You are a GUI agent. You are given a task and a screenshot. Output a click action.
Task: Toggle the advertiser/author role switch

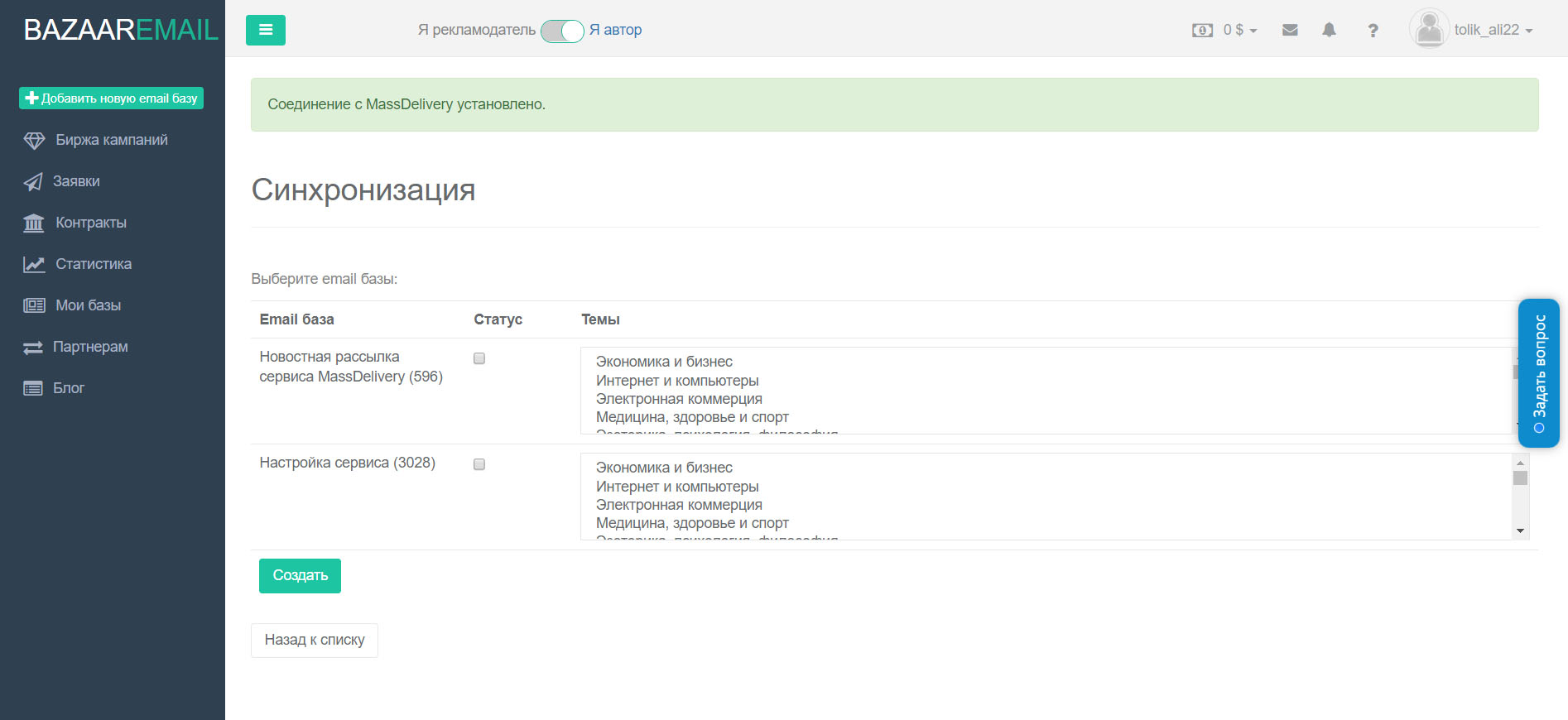tap(562, 31)
